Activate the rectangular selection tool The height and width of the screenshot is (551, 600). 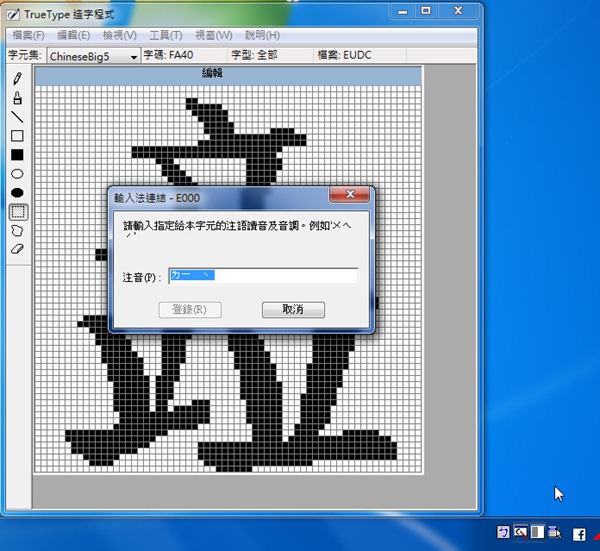tap(17, 211)
